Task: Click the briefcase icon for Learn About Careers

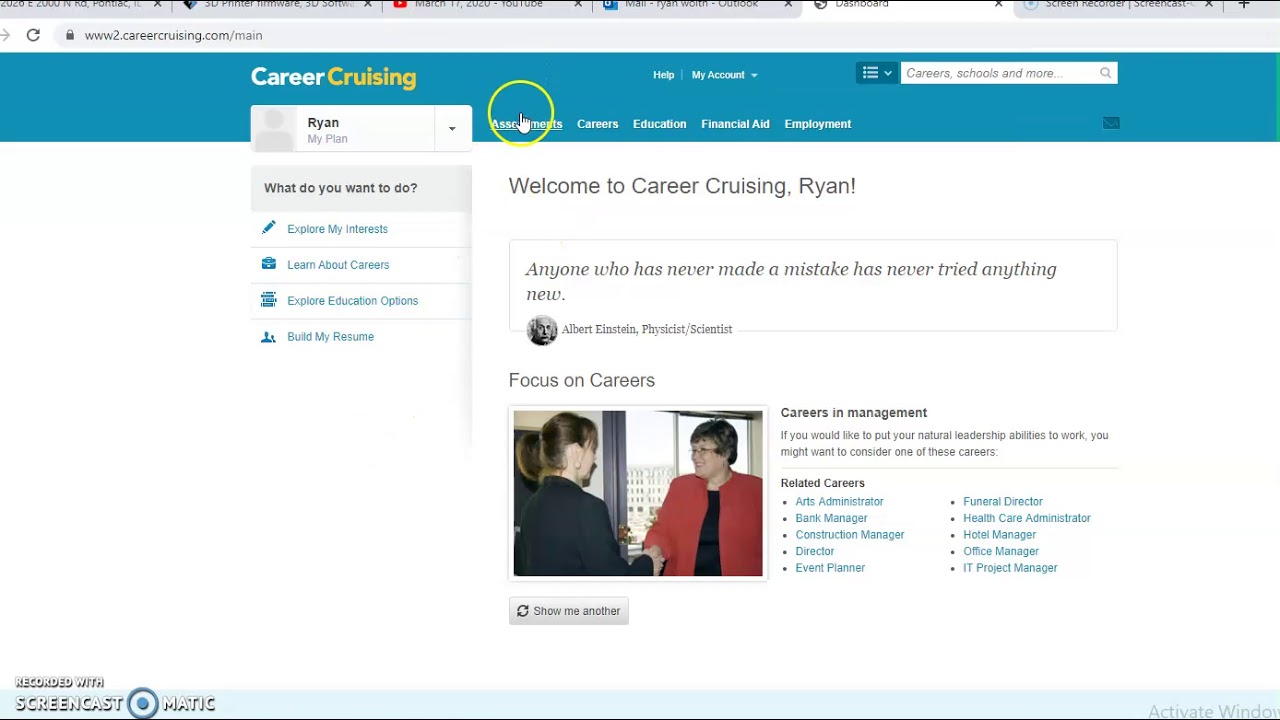Action: [268, 264]
